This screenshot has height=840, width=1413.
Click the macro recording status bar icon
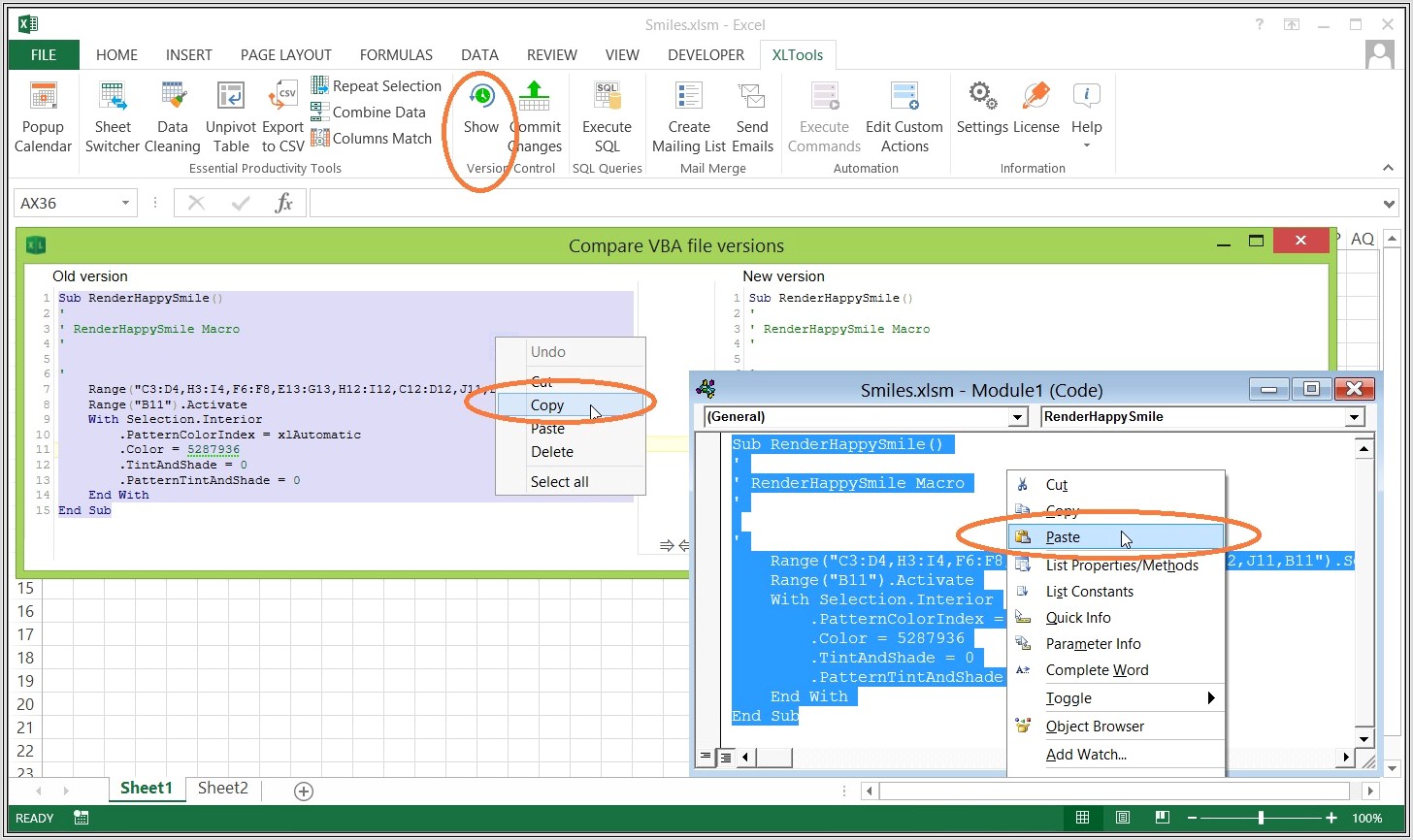click(82, 818)
